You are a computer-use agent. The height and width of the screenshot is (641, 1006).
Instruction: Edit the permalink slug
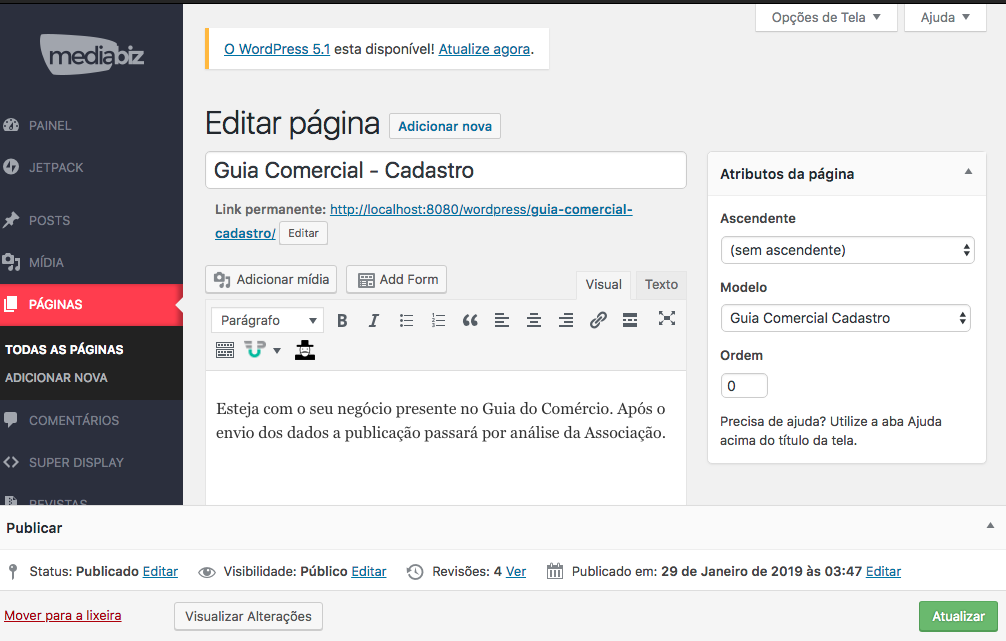(303, 234)
